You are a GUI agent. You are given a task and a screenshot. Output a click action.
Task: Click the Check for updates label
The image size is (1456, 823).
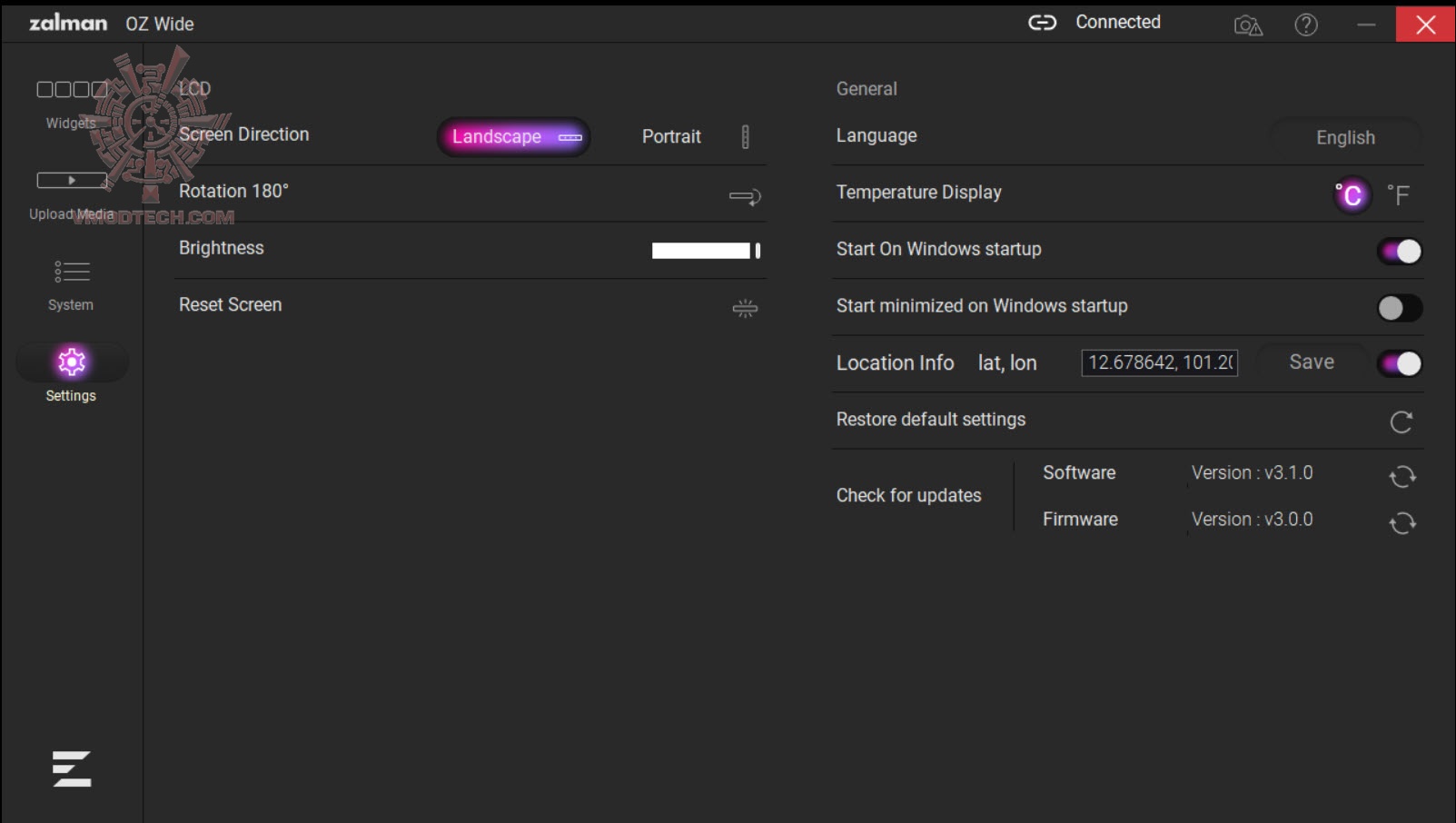point(908,495)
